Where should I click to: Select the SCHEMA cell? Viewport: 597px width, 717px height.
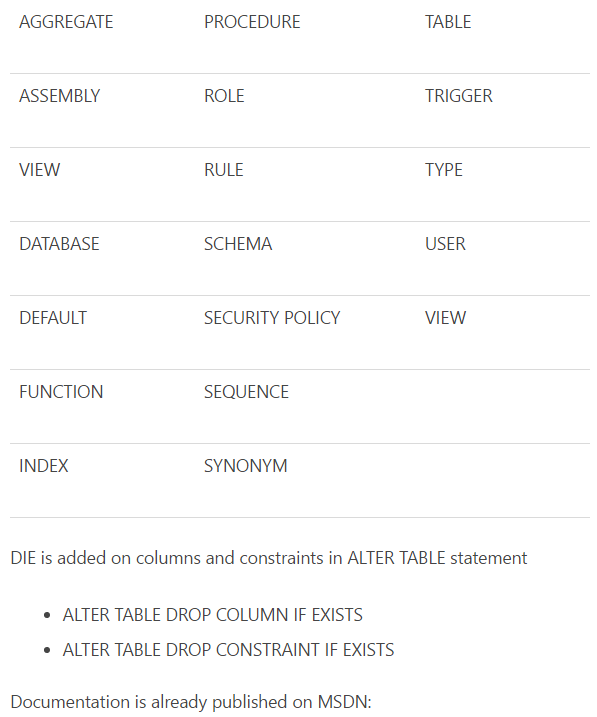click(238, 244)
